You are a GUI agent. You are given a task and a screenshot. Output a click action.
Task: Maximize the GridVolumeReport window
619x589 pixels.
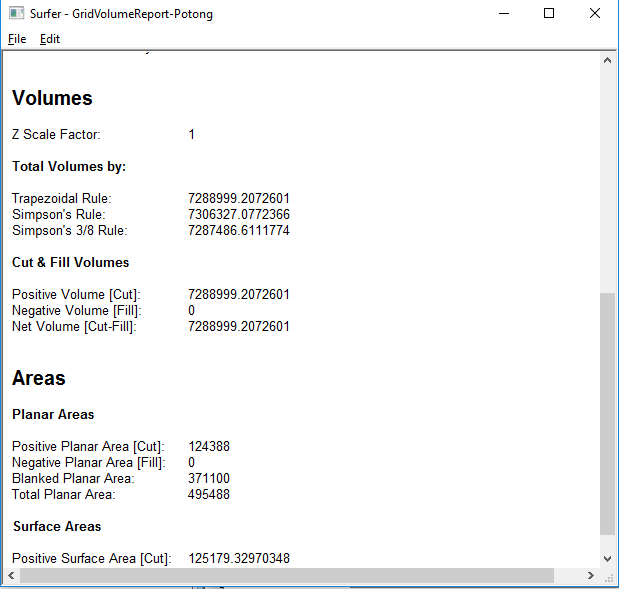(549, 13)
